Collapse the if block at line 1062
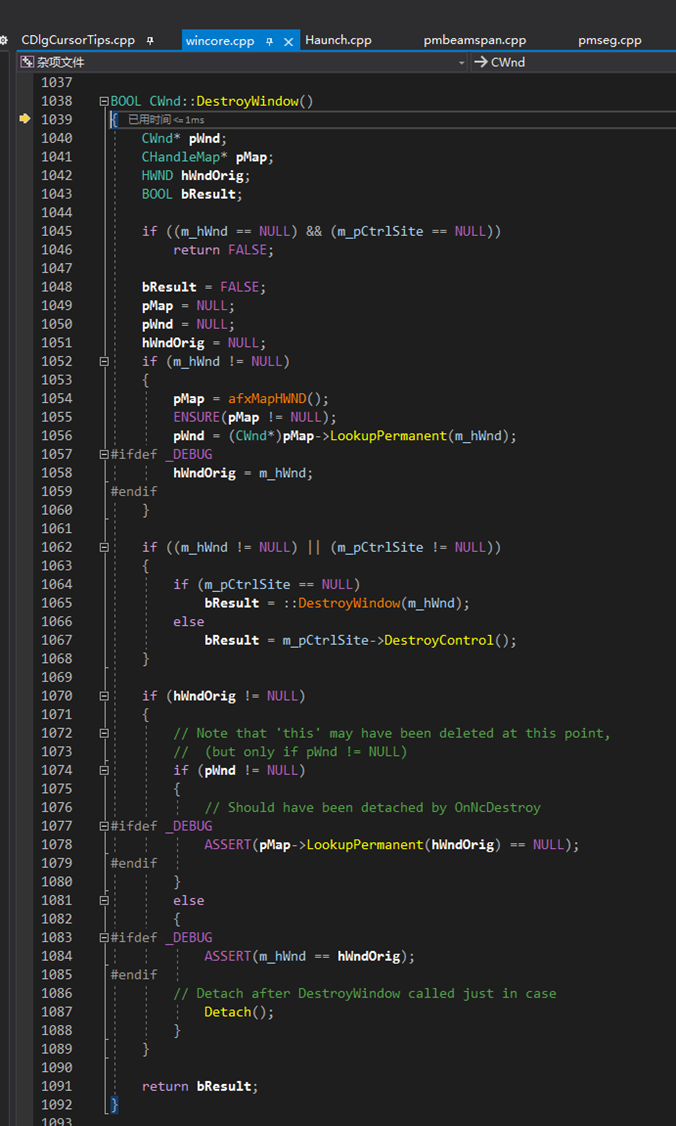Screen dimensions: 676x1126 [104, 547]
